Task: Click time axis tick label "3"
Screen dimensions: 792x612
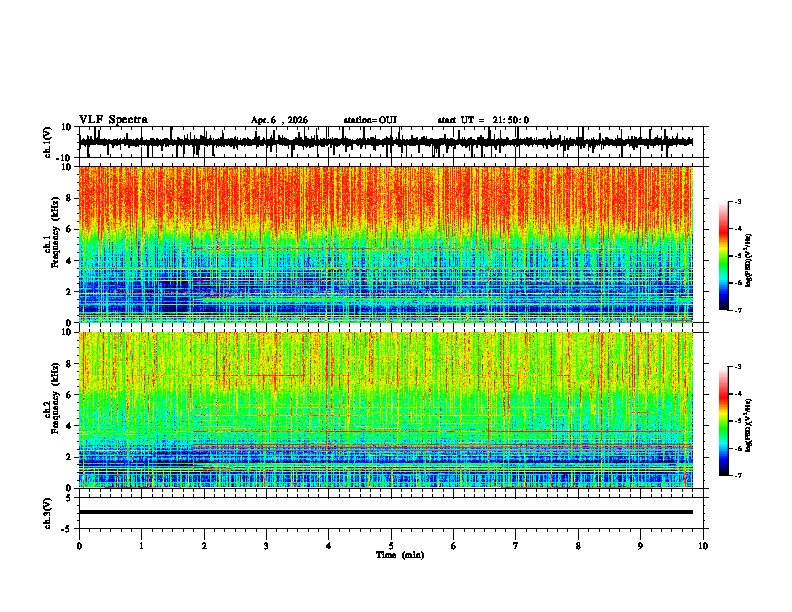Action: (x=266, y=546)
